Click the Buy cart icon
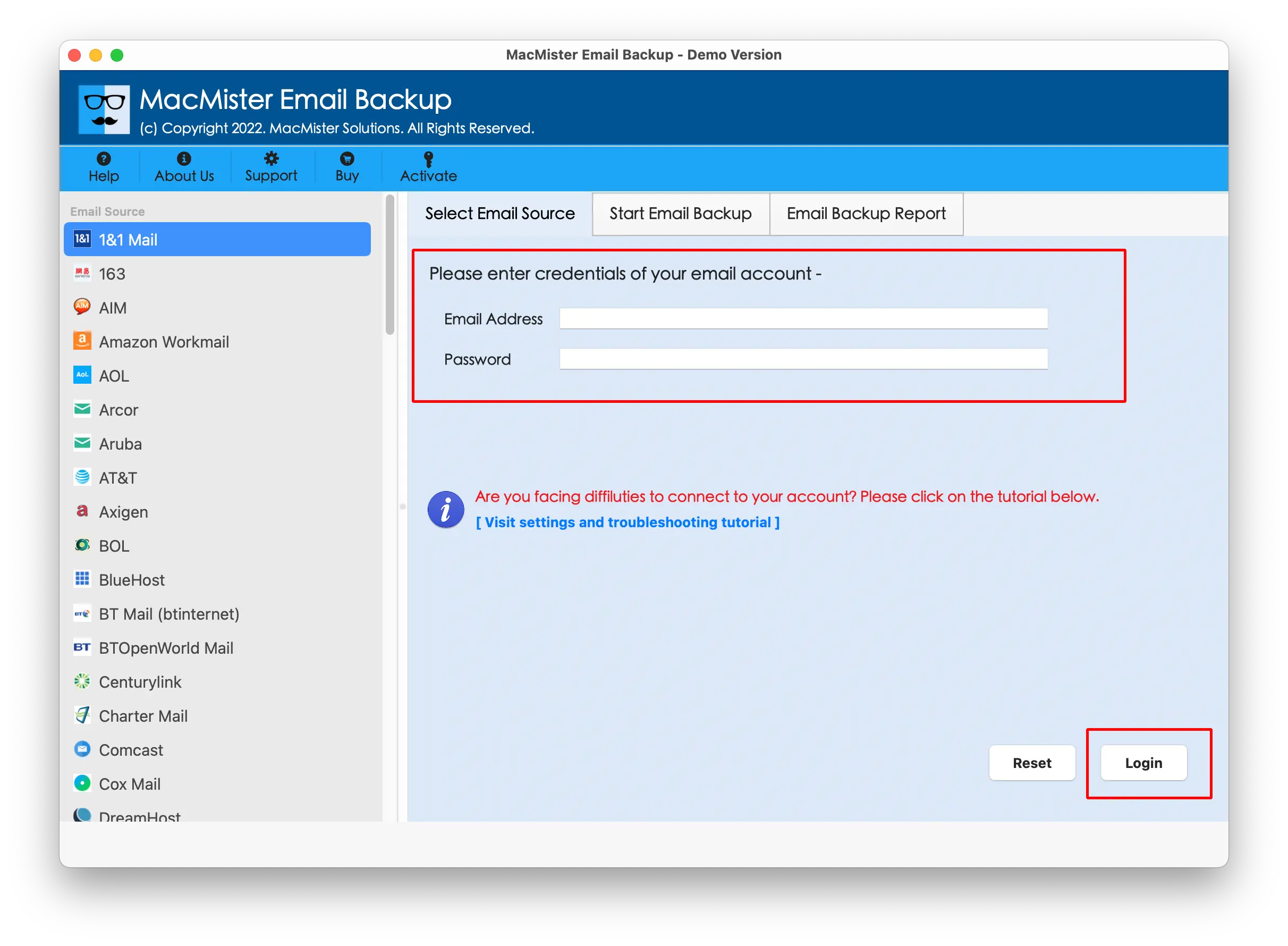Image resolution: width=1288 pixels, height=946 pixels. coord(347,158)
